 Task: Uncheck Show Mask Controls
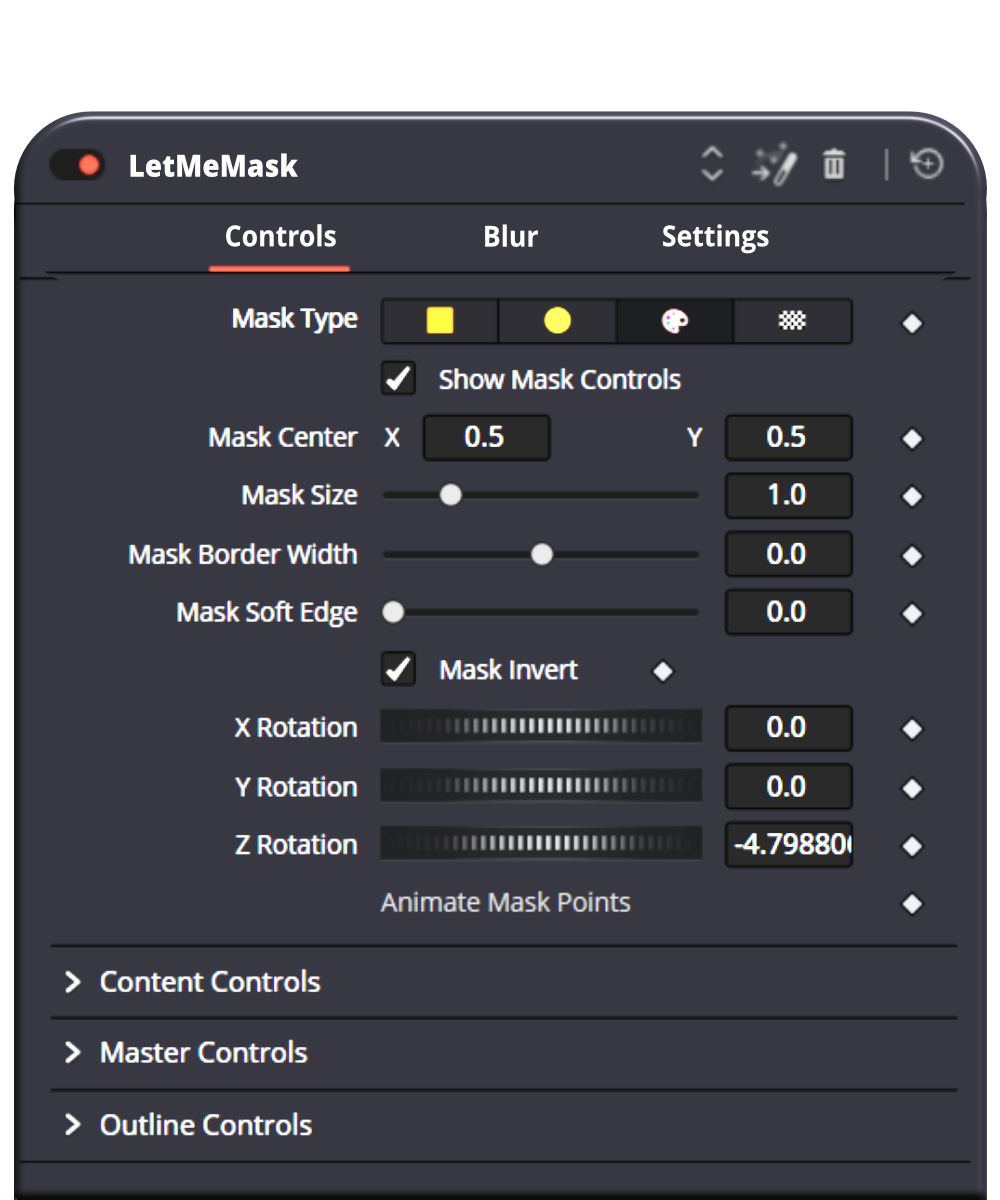398,380
